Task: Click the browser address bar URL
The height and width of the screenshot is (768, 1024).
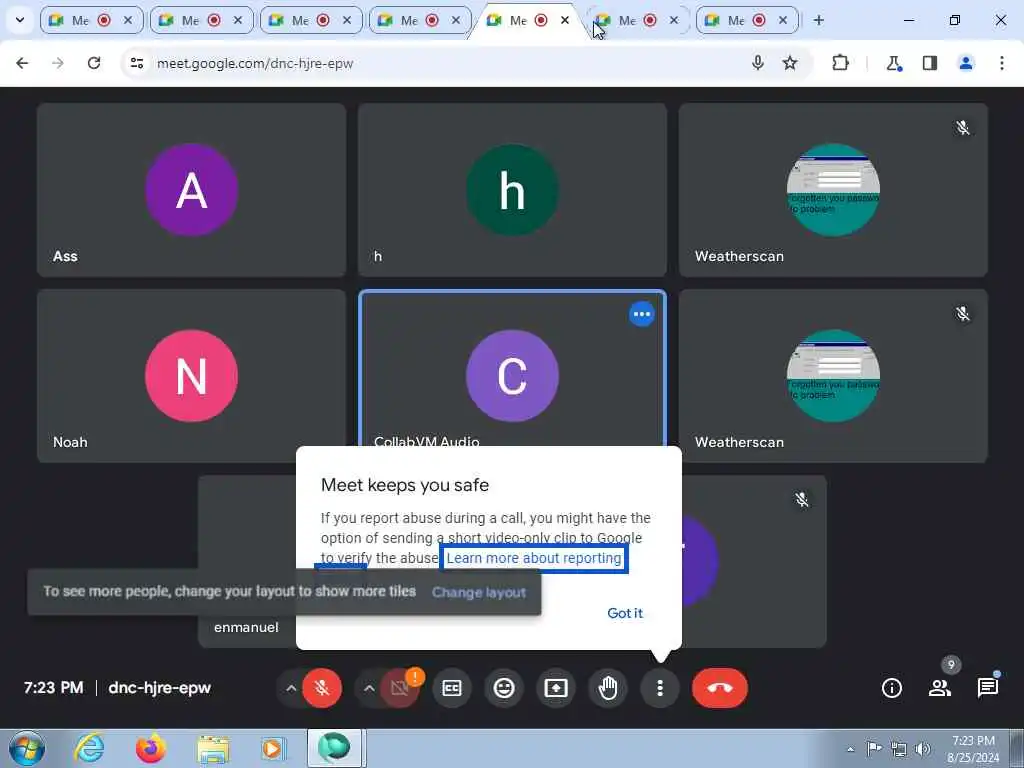Action: pos(255,63)
